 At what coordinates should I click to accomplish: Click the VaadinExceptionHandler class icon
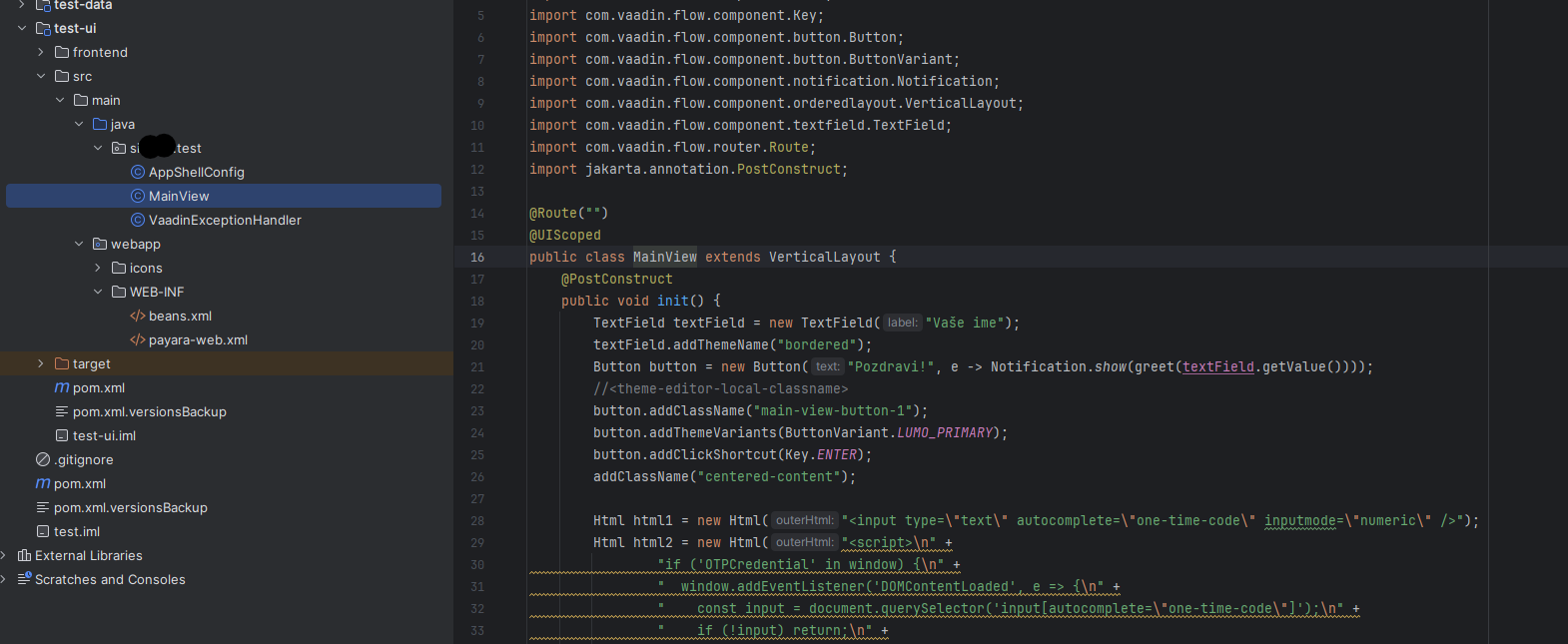click(x=138, y=221)
